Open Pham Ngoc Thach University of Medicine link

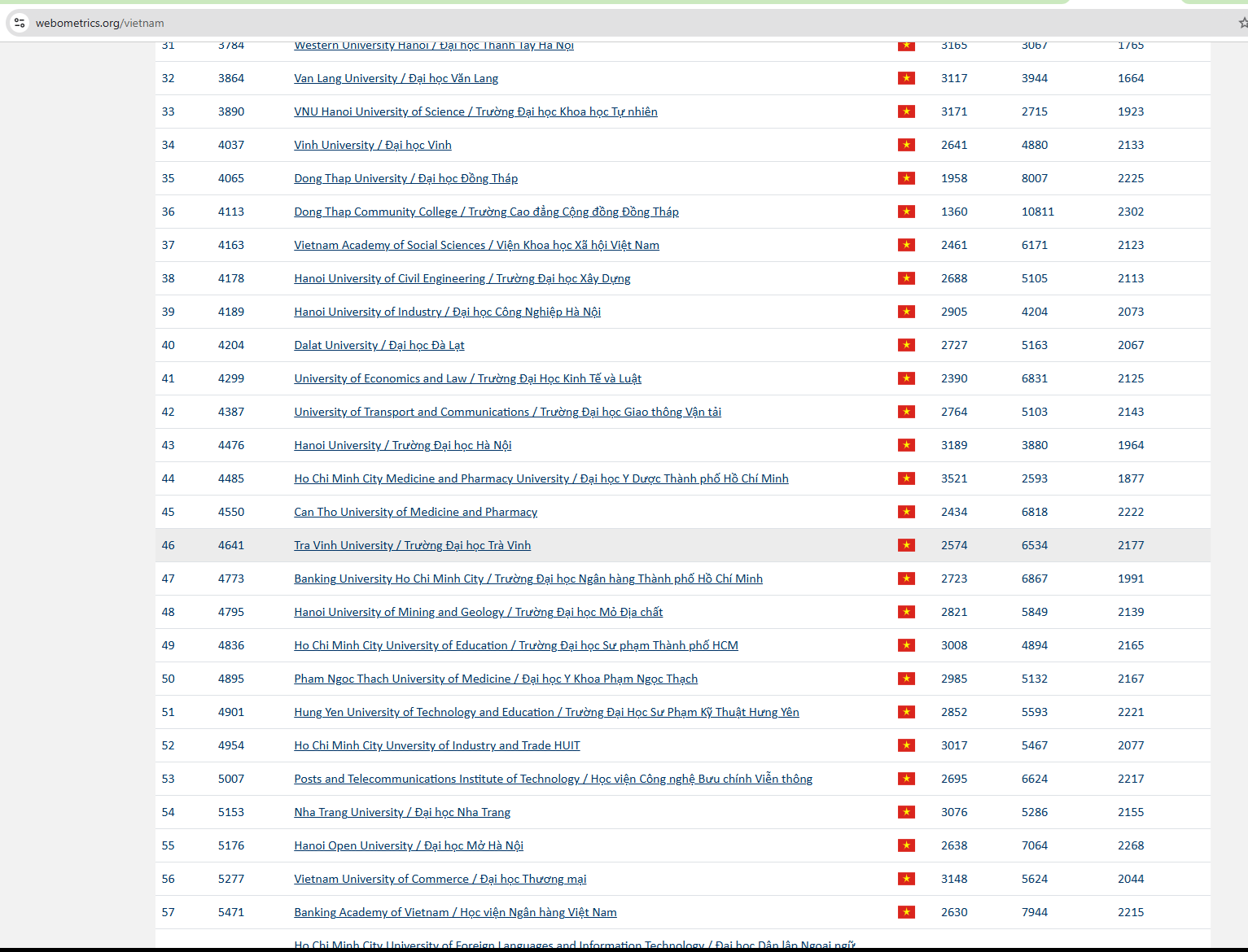pyautogui.click(x=496, y=679)
